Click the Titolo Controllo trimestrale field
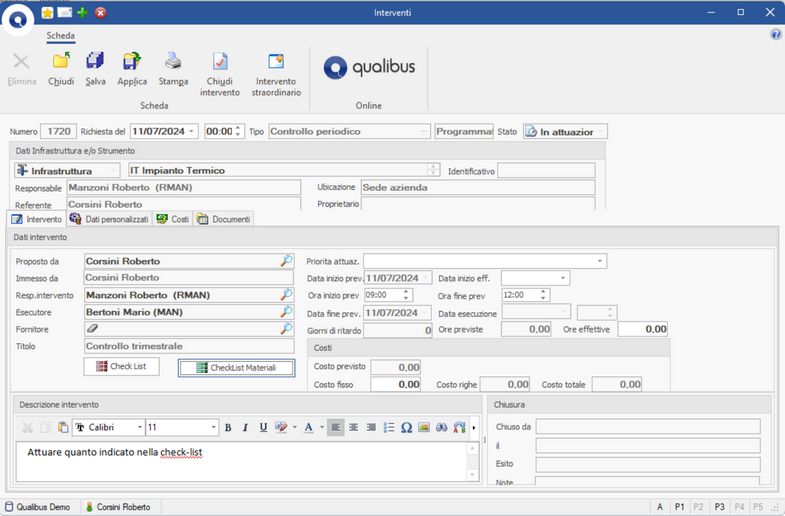 click(x=189, y=346)
